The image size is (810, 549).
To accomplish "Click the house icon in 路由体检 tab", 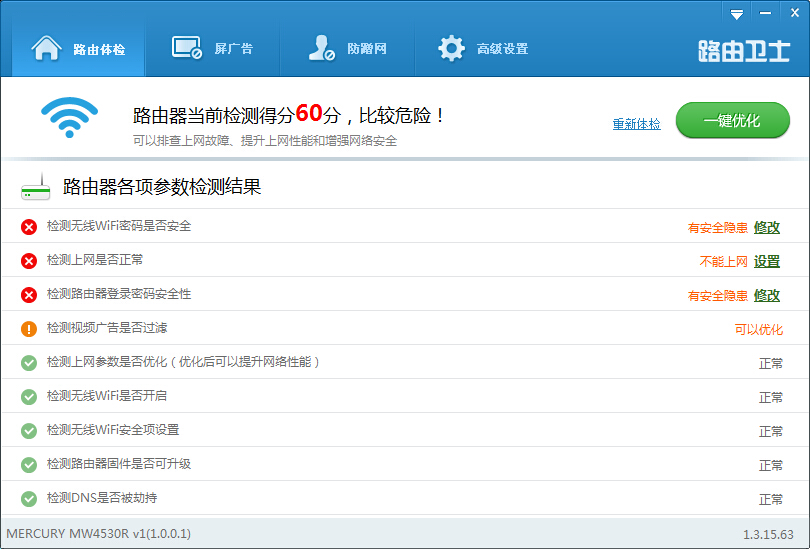I will pos(47,48).
